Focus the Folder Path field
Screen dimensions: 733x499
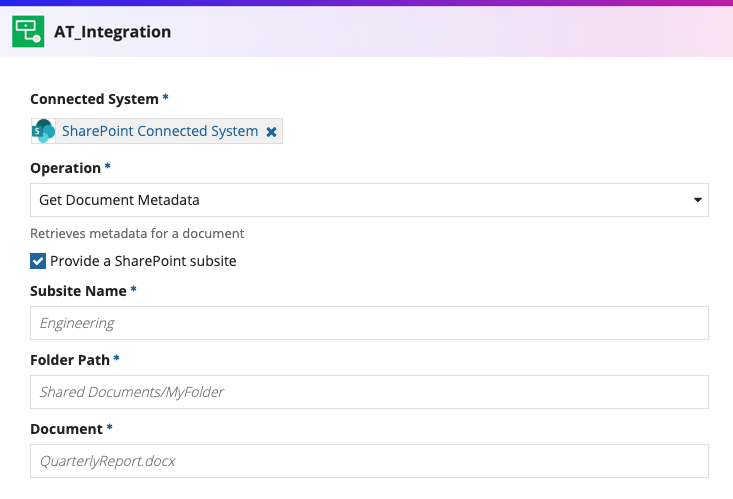[369, 392]
